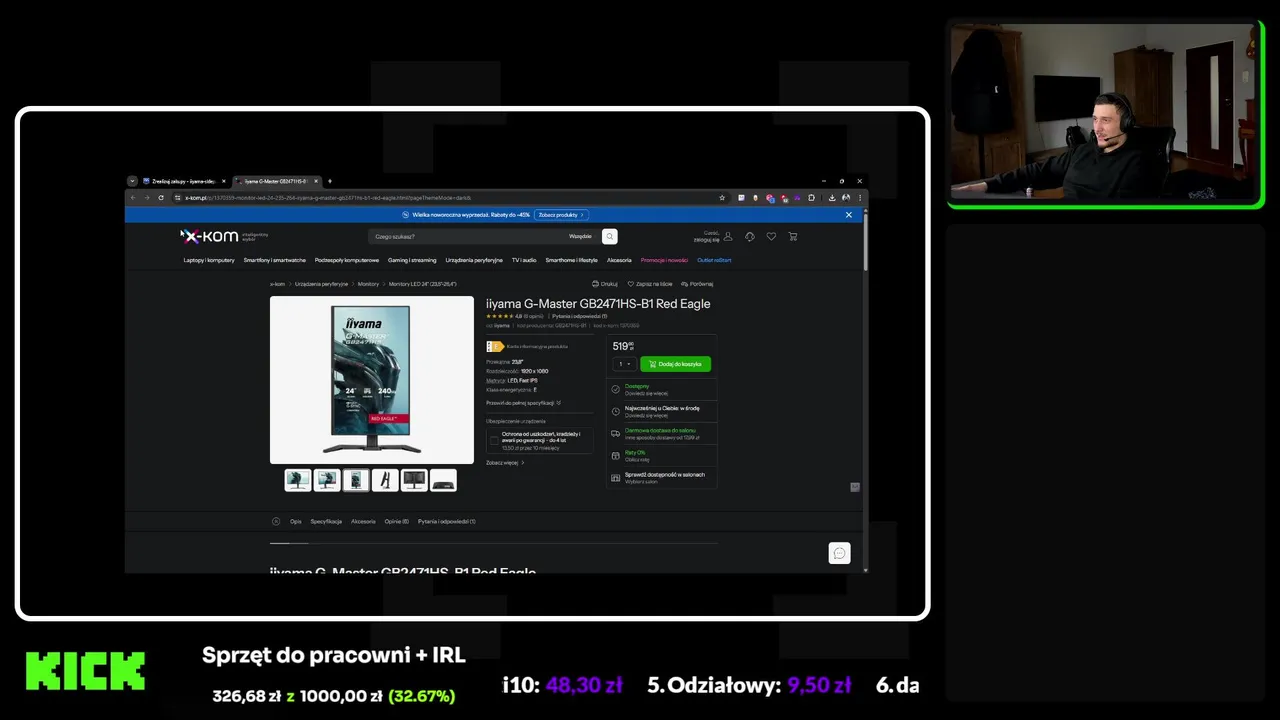Expand 'Zobacz więcej' under insurance
This screenshot has width=1280, height=720.
tap(505, 462)
